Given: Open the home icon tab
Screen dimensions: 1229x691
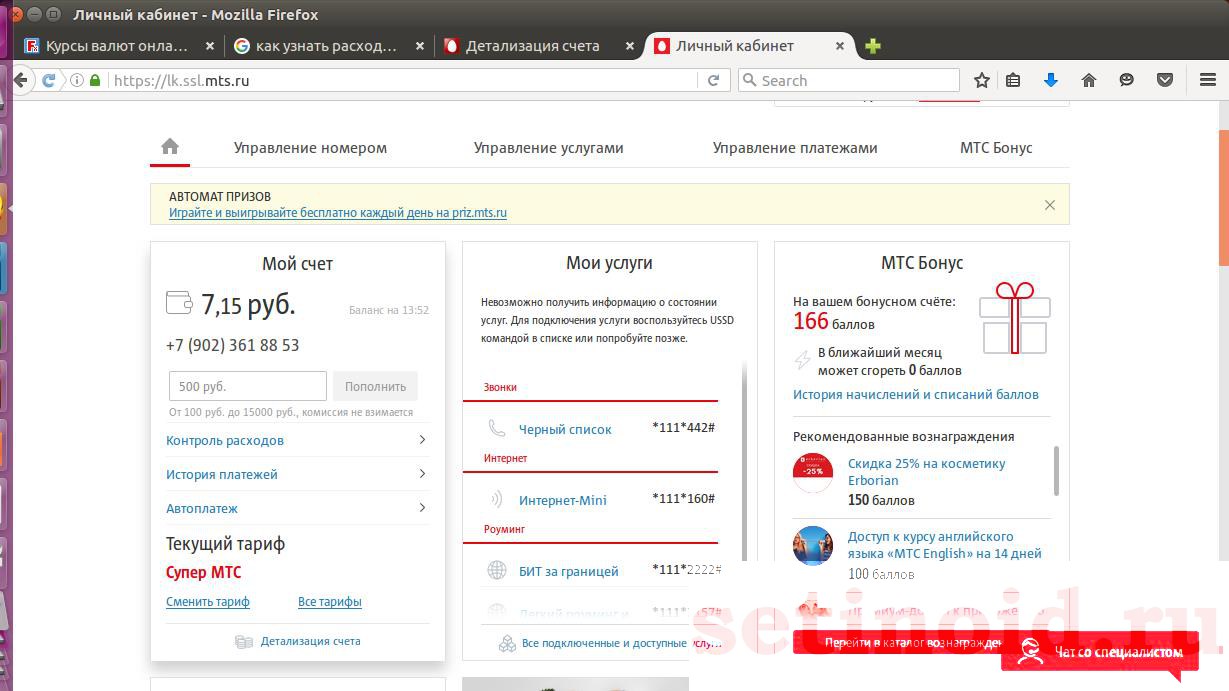Looking at the screenshot, I should click(x=170, y=147).
